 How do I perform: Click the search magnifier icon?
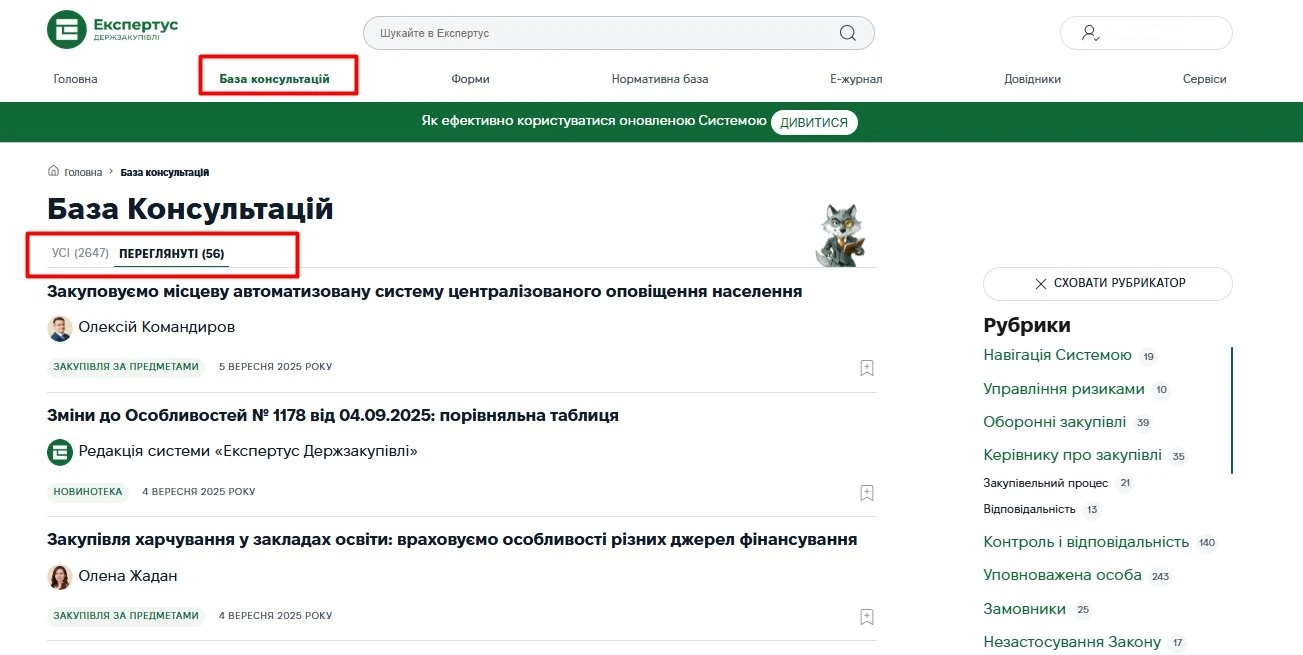[846, 32]
